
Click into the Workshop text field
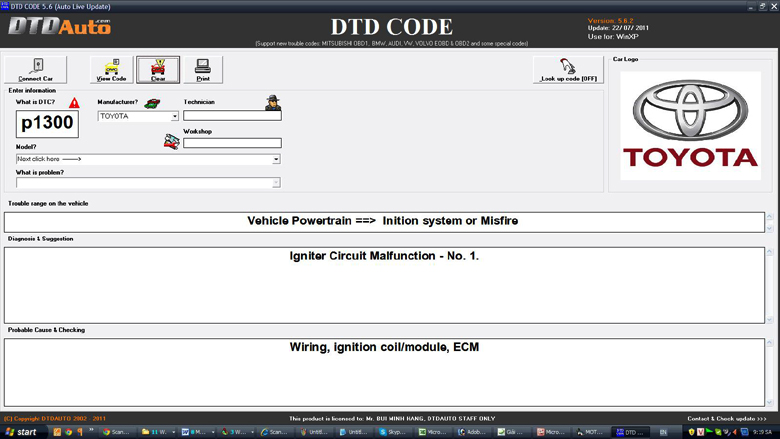click(232, 143)
